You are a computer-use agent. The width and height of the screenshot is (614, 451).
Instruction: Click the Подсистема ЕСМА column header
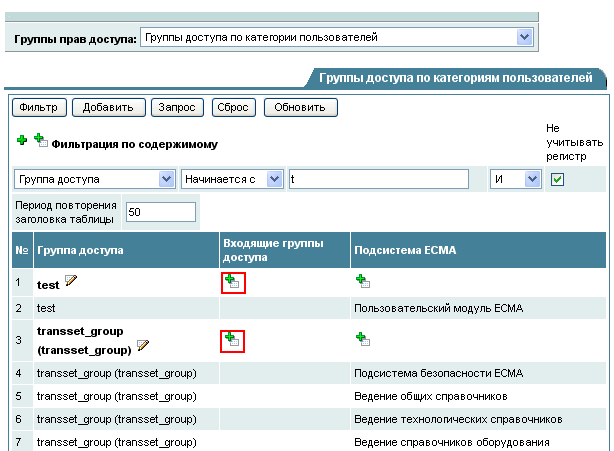(x=478, y=250)
